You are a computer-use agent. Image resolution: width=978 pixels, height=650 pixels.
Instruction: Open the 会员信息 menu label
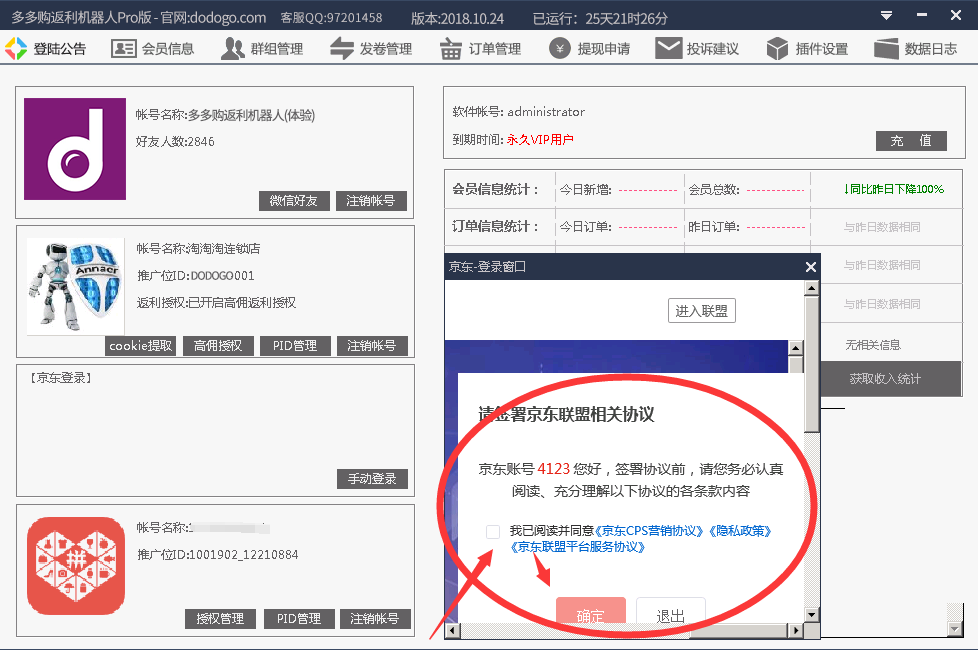click(x=168, y=49)
